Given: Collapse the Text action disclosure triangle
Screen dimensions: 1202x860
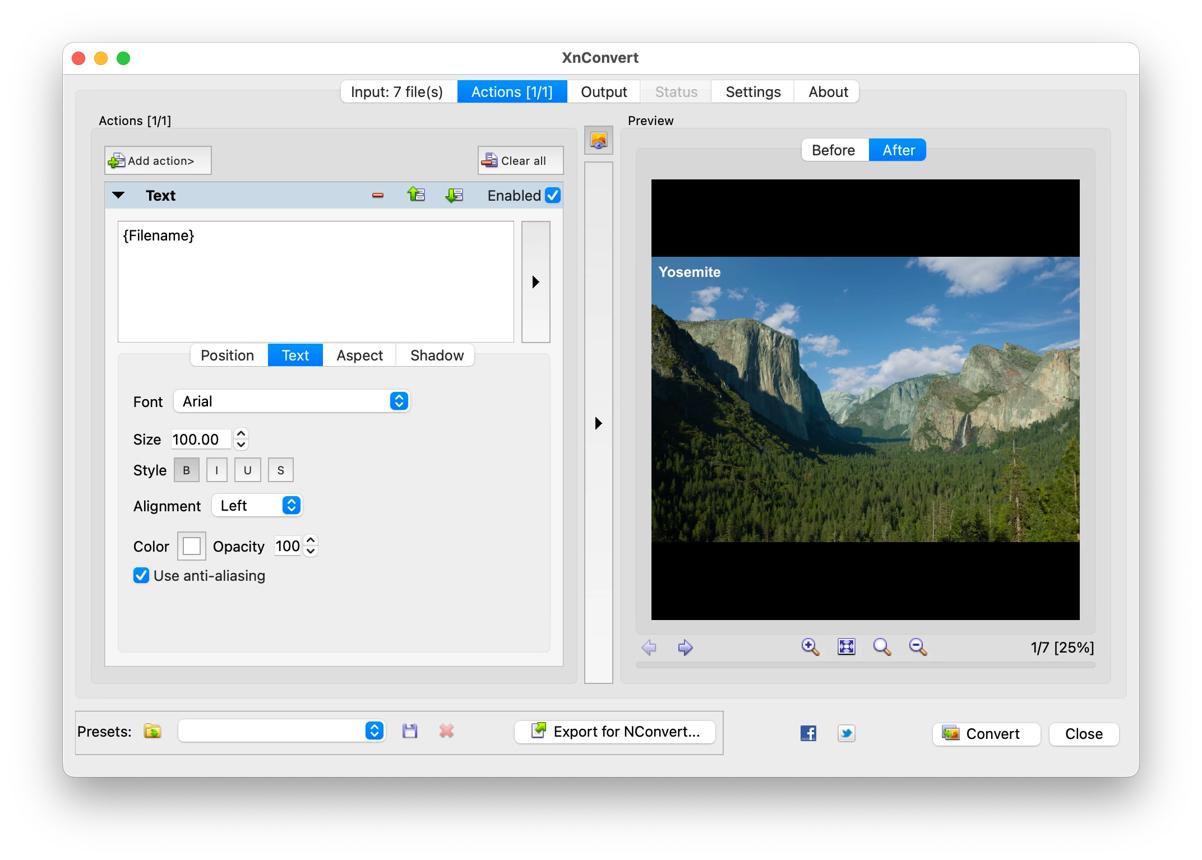Looking at the screenshot, I should click(118, 196).
